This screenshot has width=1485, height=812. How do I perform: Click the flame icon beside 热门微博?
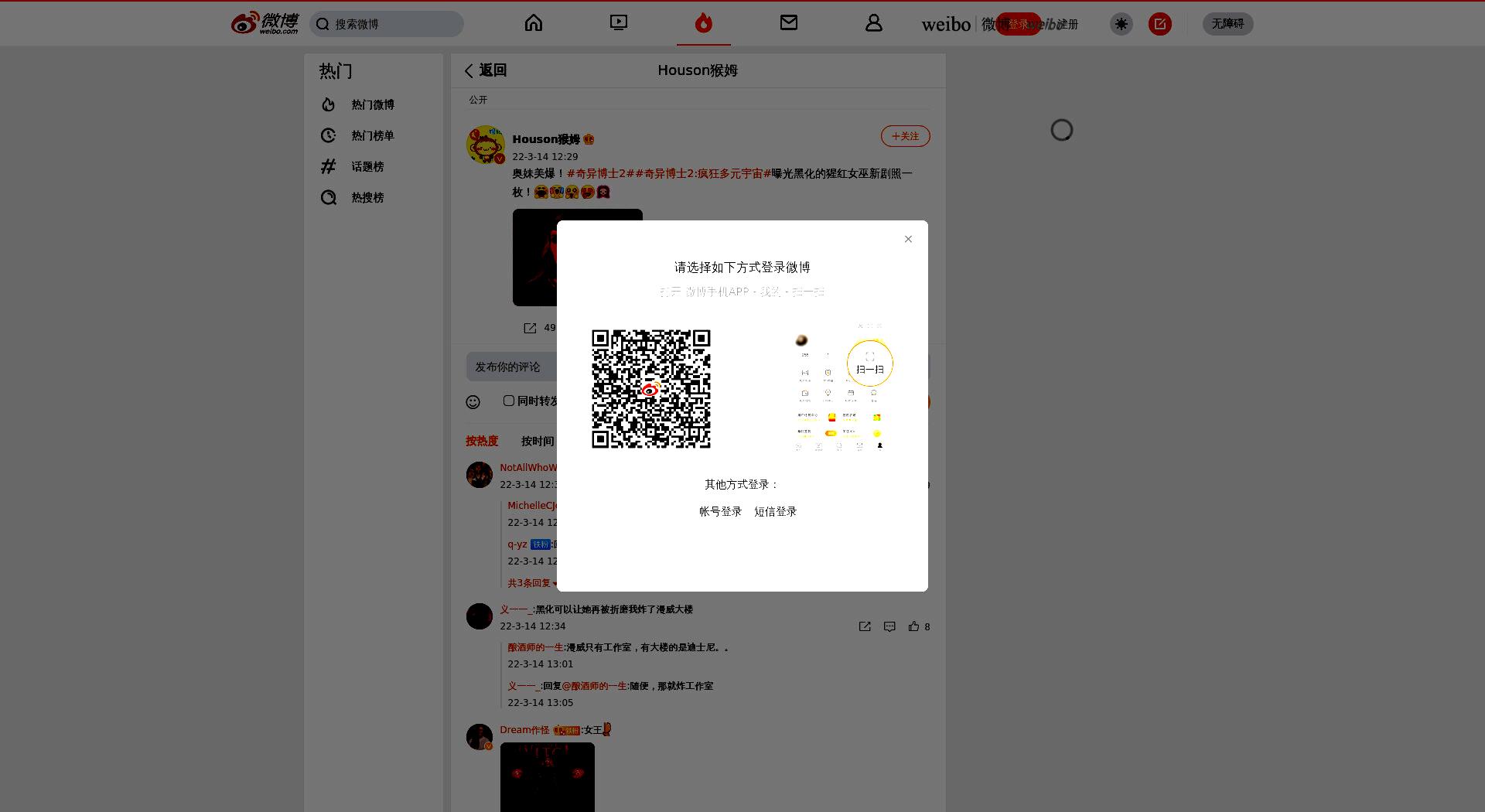tap(329, 104)
